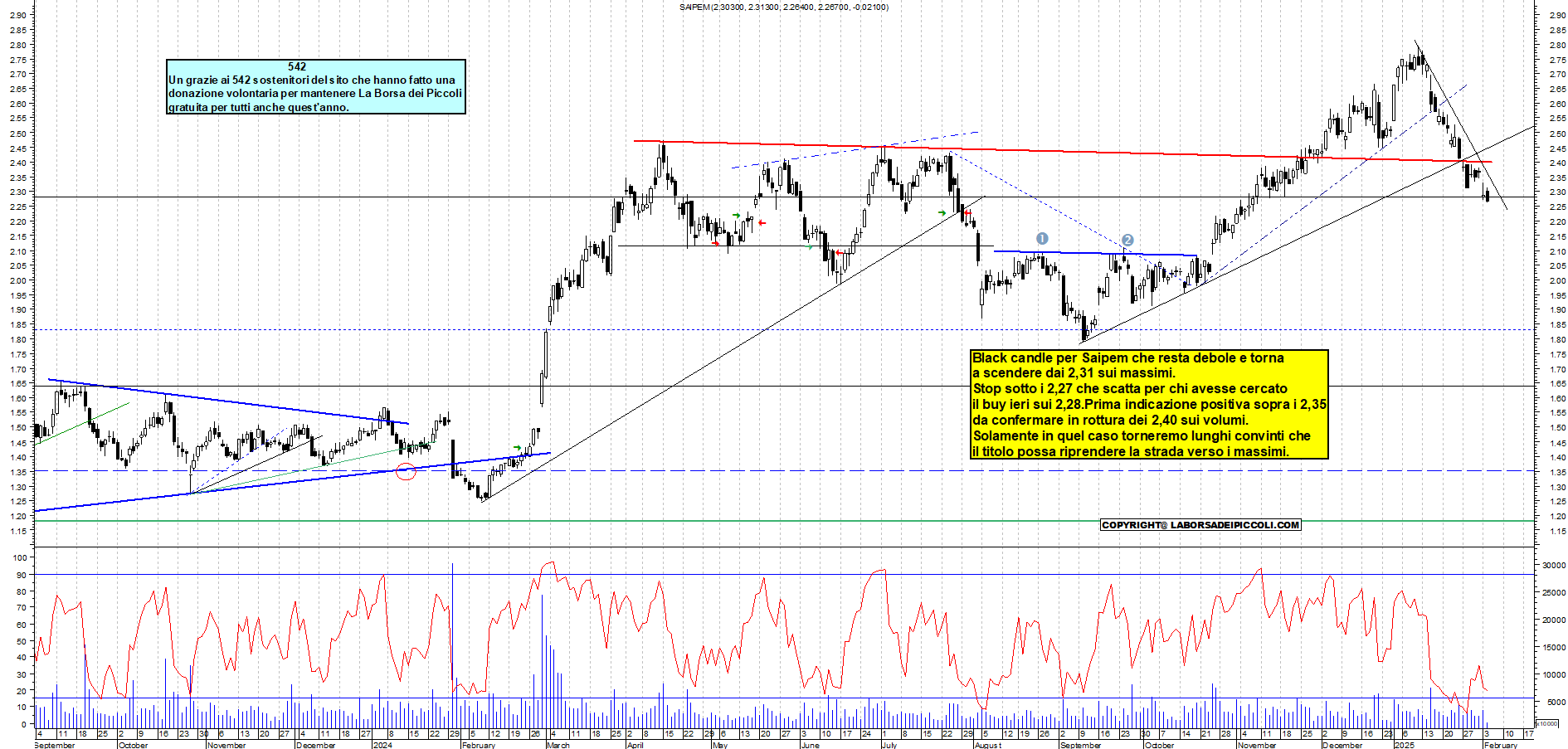Click the 90 label on the oscillator scale
1568x749 pixels.
(22, 575)
